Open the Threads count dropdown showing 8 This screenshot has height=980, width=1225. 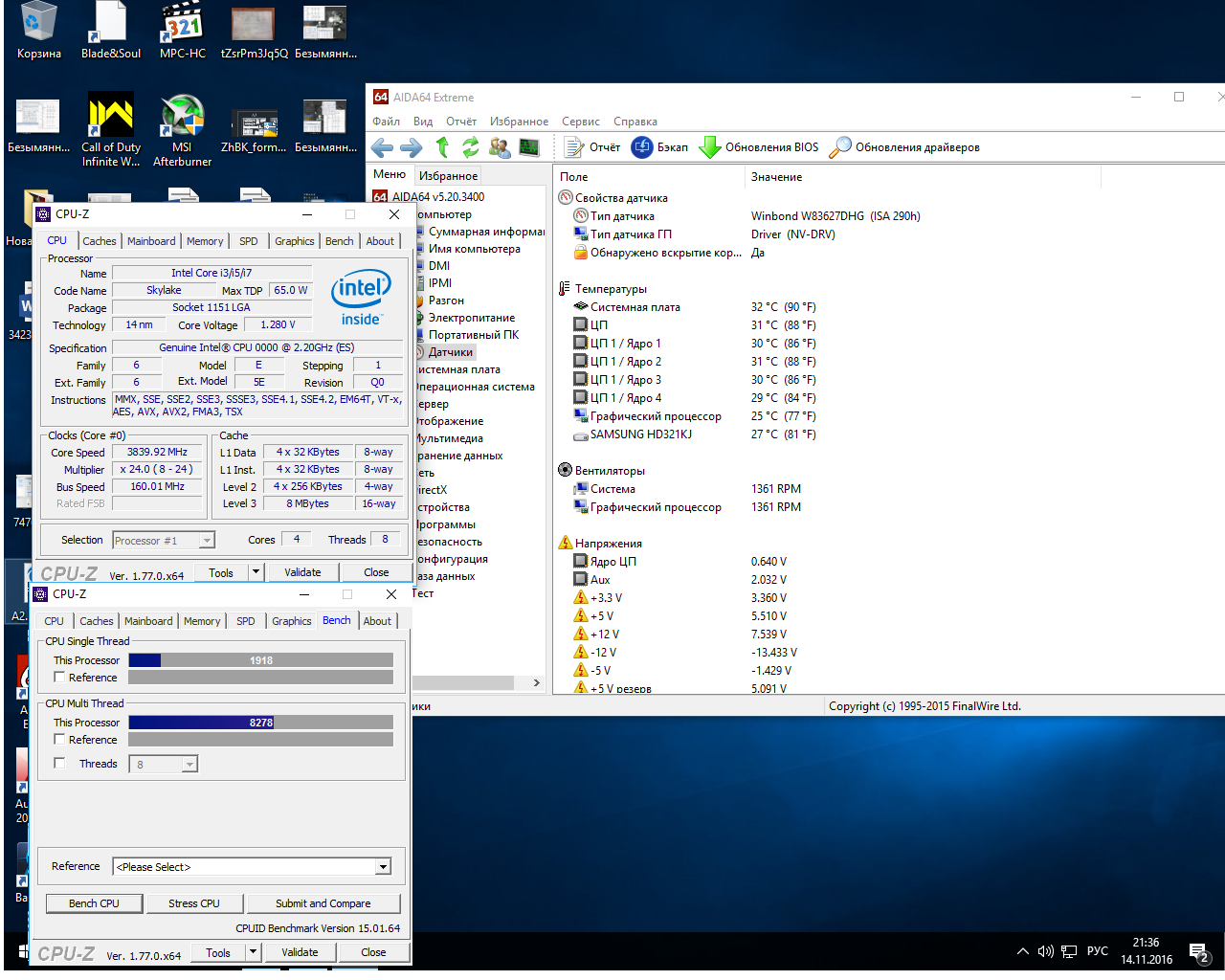pos(164,764)
